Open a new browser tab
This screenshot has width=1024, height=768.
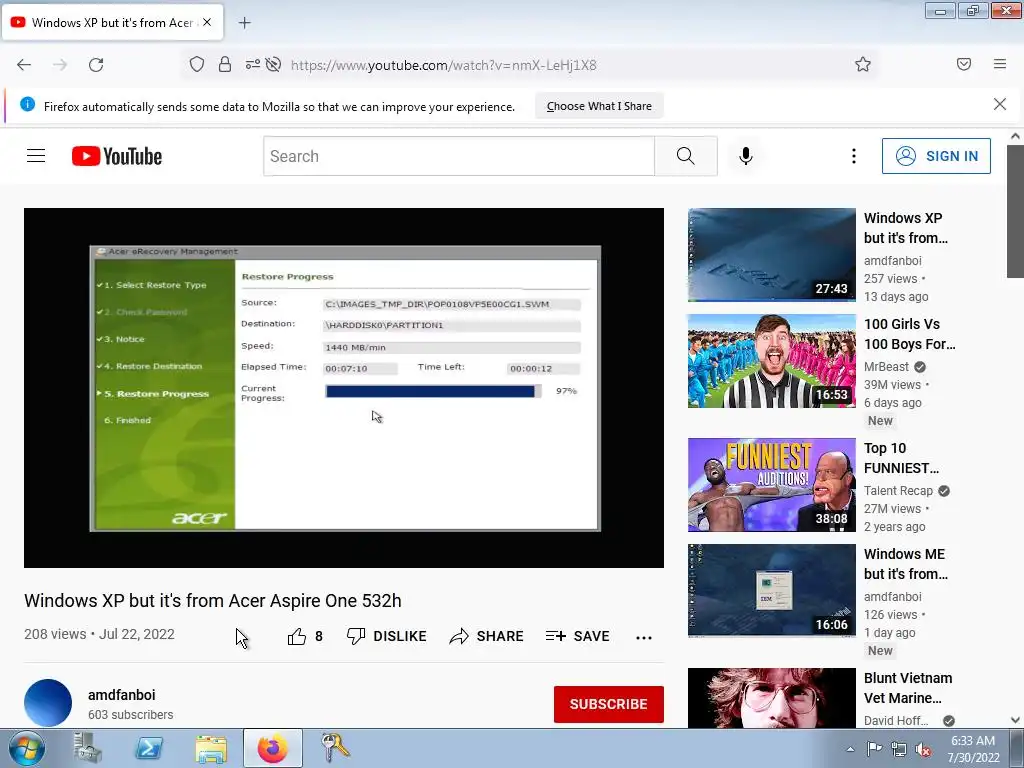click(x=244, y=23)
